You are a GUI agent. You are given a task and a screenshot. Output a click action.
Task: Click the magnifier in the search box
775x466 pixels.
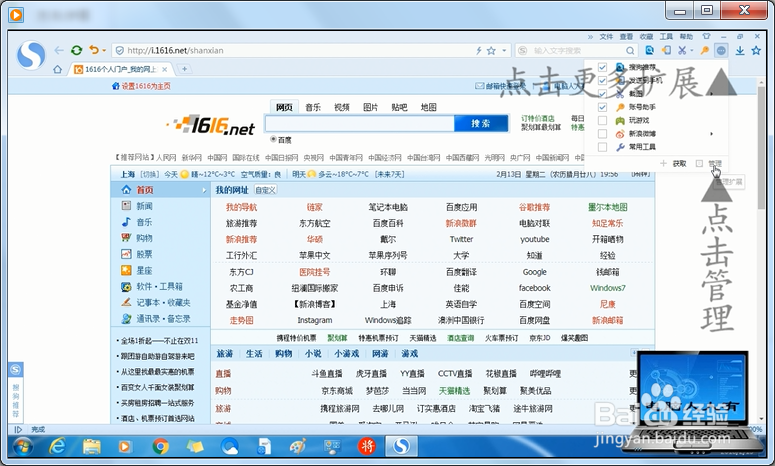click(630, 50)
